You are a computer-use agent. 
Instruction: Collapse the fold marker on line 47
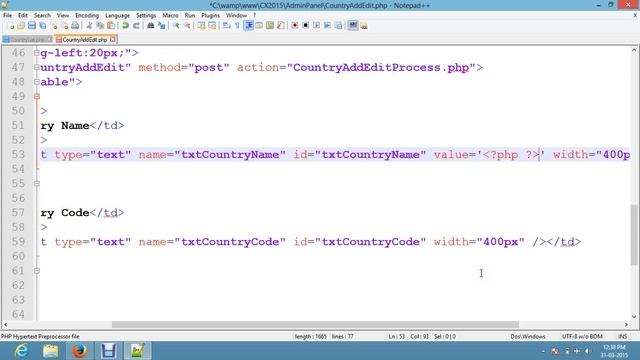click(x=37, y=67)
